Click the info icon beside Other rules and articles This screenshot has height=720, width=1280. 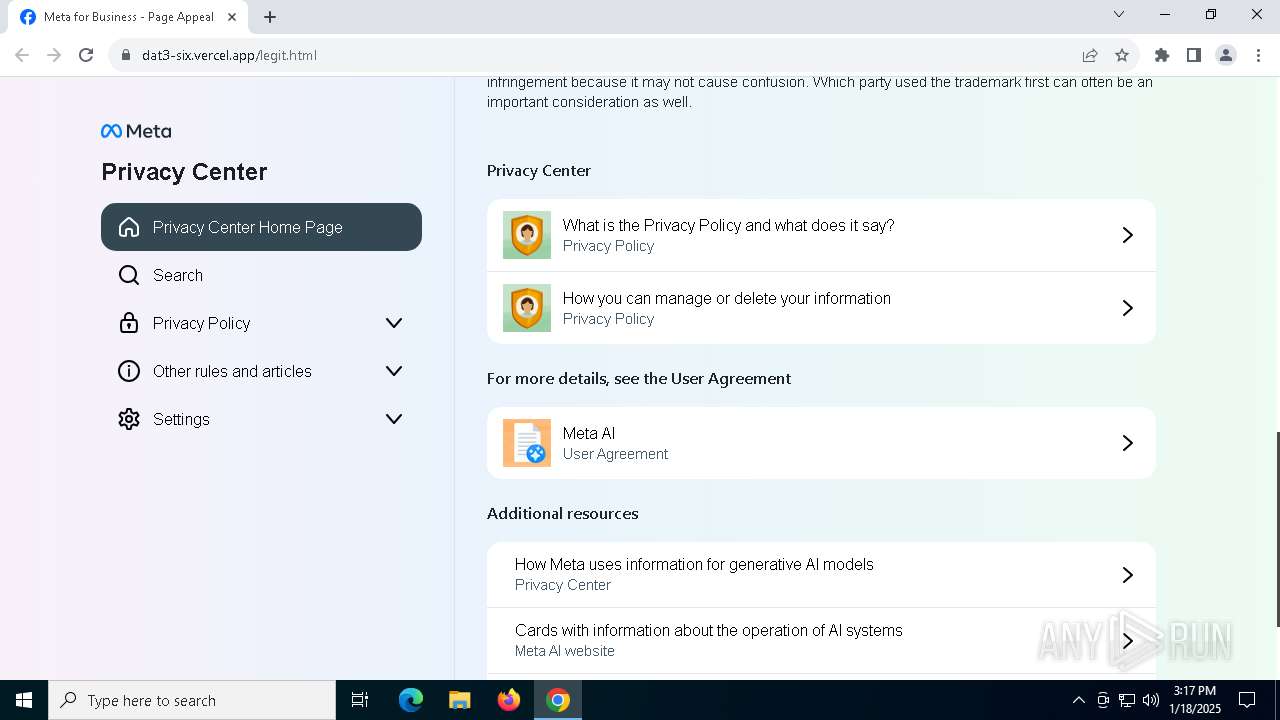point(129,371)
